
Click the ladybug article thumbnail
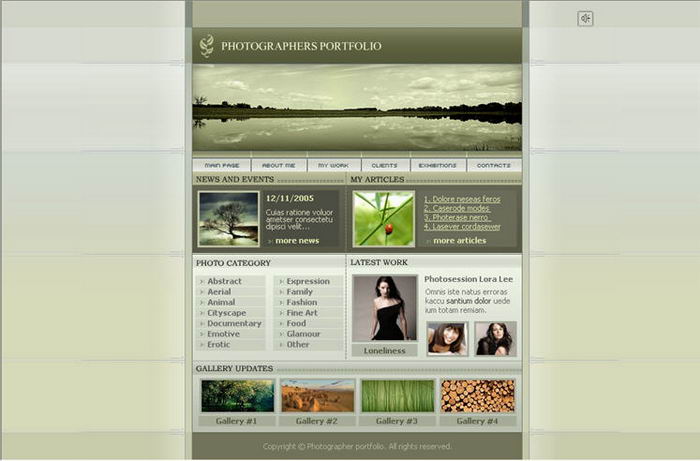coord(383,218)
